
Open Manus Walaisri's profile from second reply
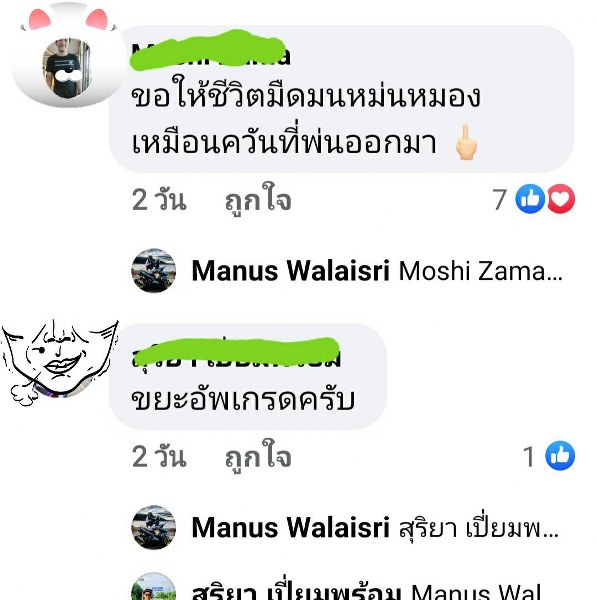[290, 528]
